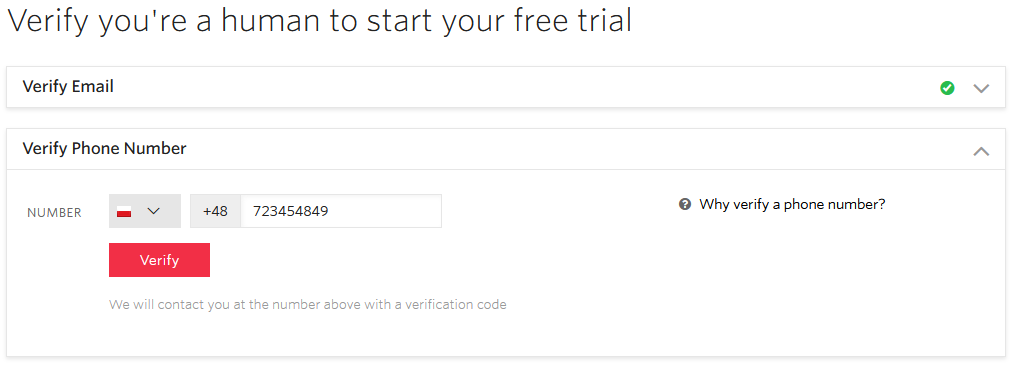The image size is (1017, 371).
Task: Open the country selector dropdown arrow
Action: (x=154, y=211)
